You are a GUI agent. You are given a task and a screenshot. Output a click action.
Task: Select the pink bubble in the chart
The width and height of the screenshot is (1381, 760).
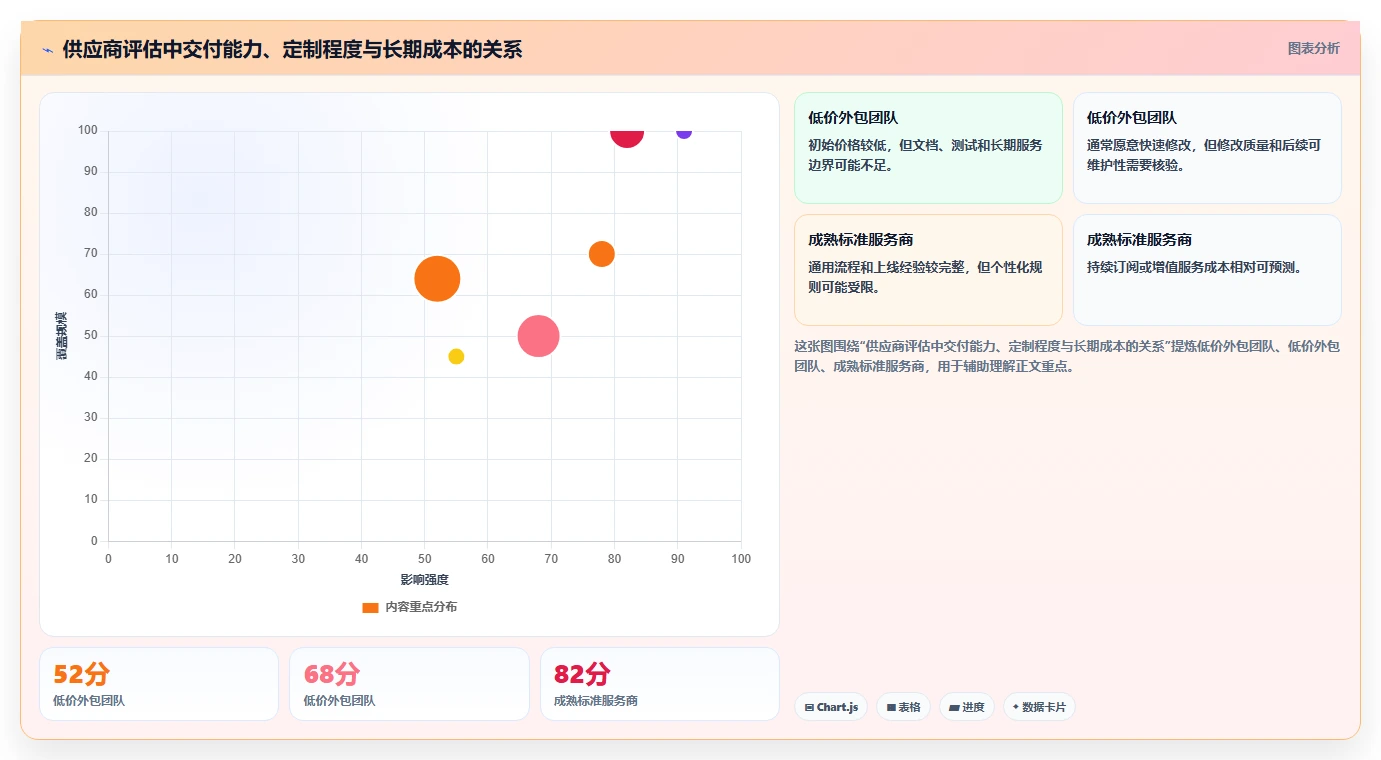538,336
